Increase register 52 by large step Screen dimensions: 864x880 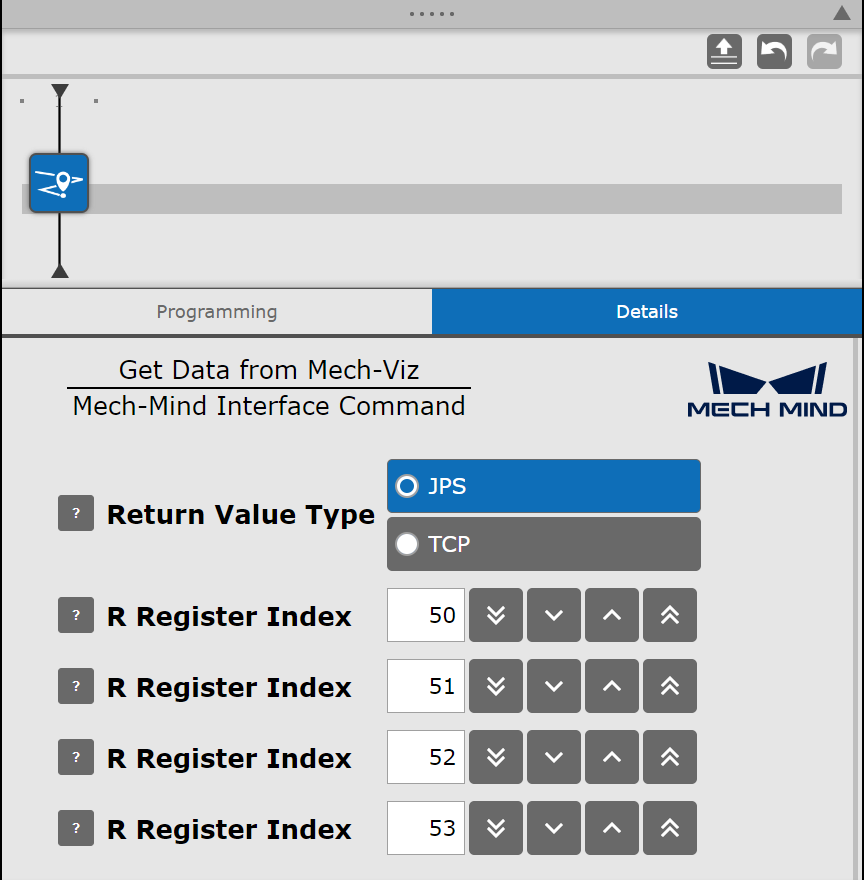(670, 757)
